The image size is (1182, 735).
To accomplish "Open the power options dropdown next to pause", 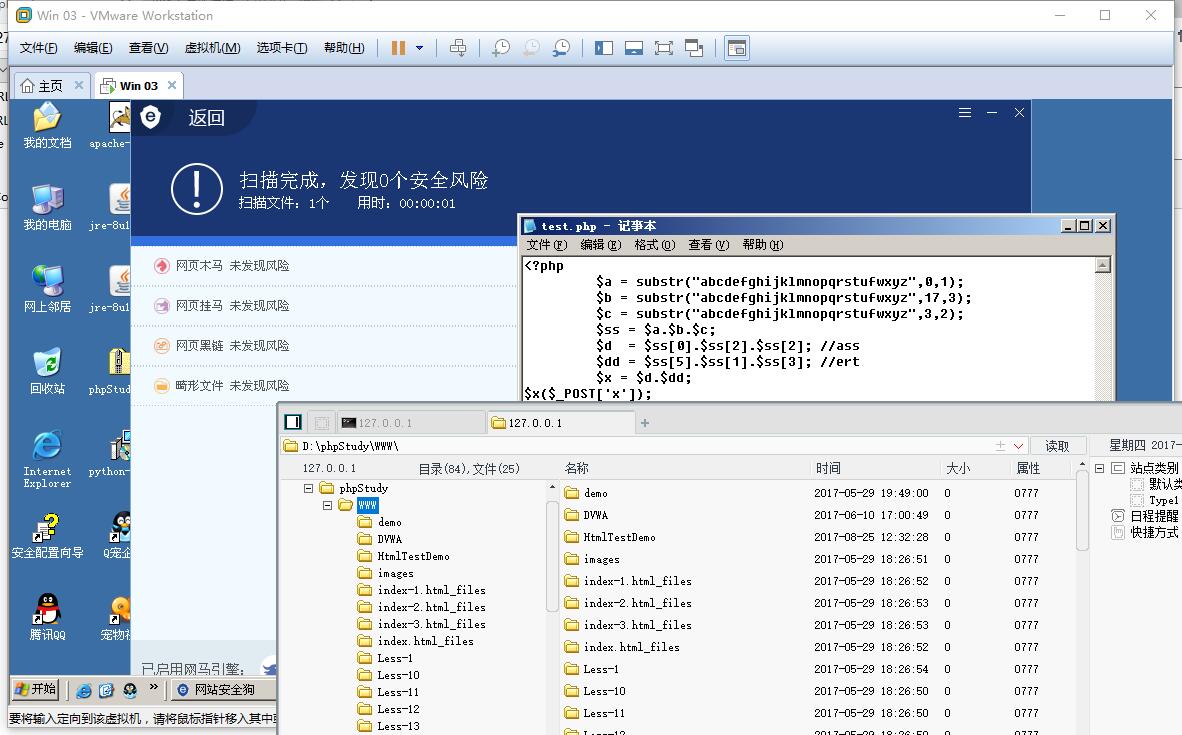I will (419, 48).
